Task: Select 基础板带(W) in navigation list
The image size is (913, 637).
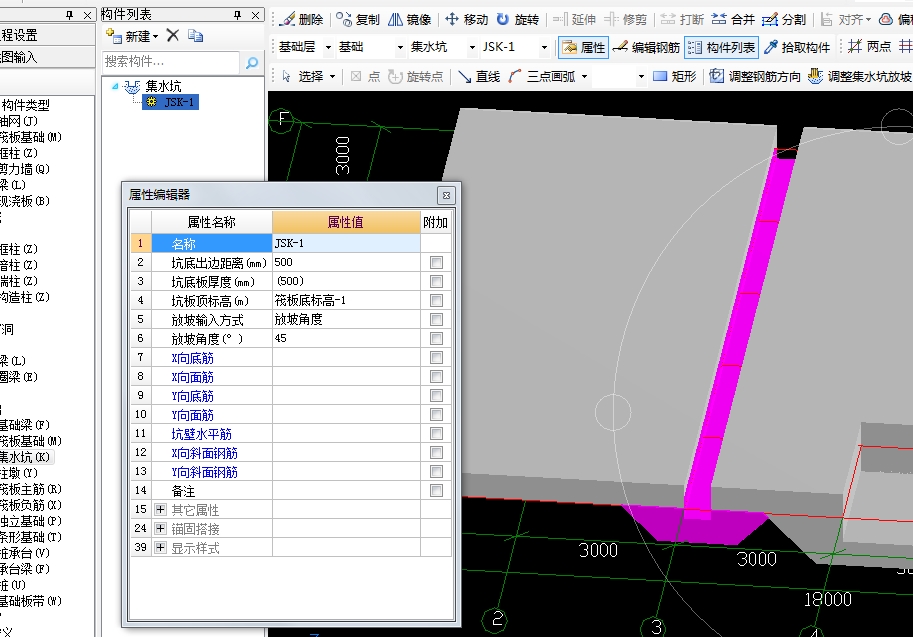Action: tap(30, 601)
